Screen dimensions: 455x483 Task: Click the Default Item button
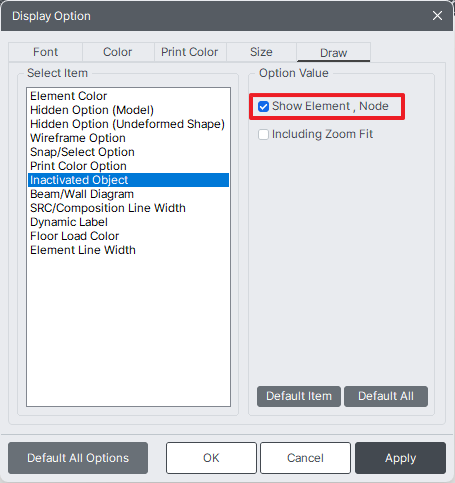299,396
